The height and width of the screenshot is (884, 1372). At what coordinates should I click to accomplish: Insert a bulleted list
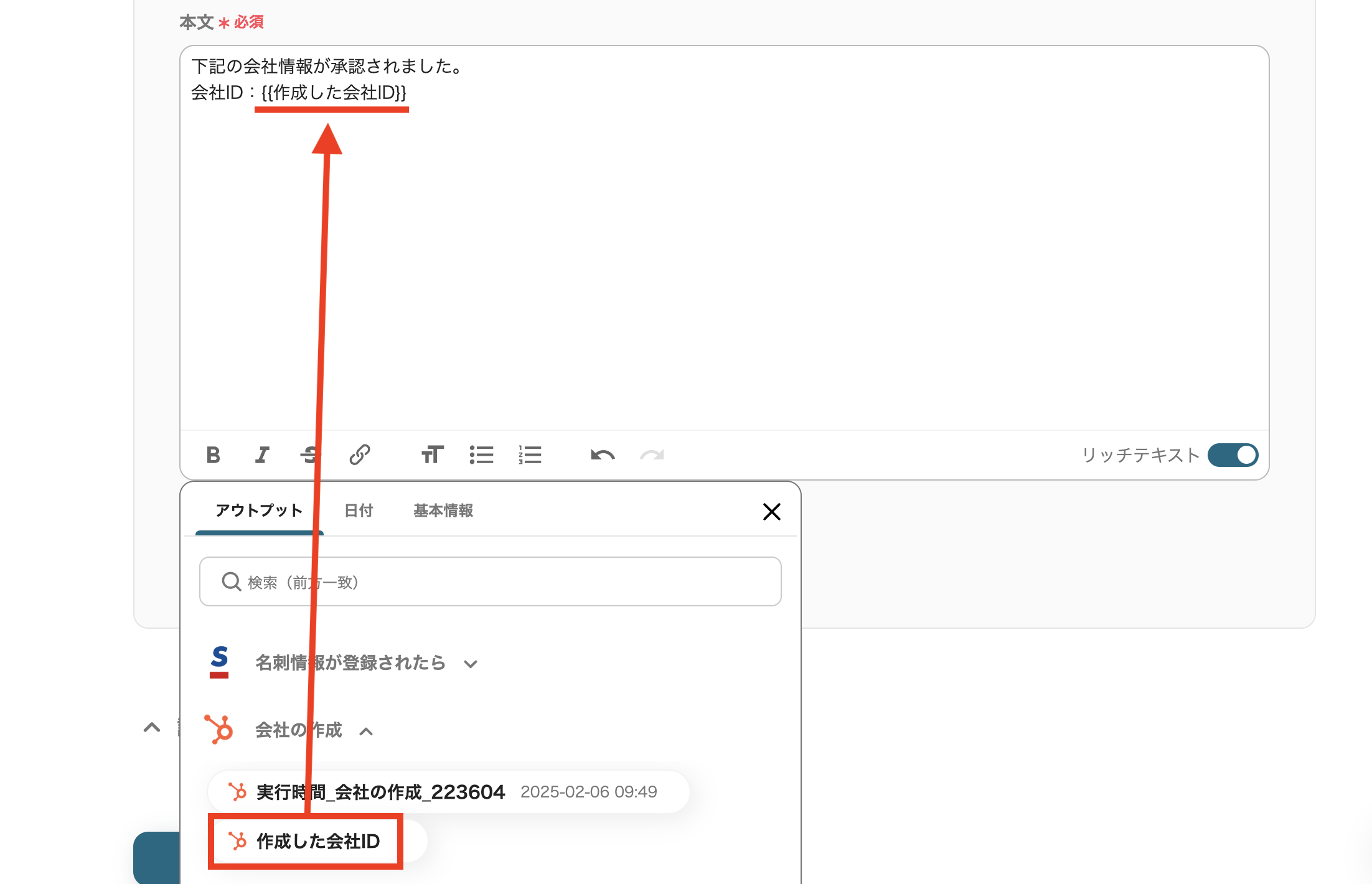(481, 455)
